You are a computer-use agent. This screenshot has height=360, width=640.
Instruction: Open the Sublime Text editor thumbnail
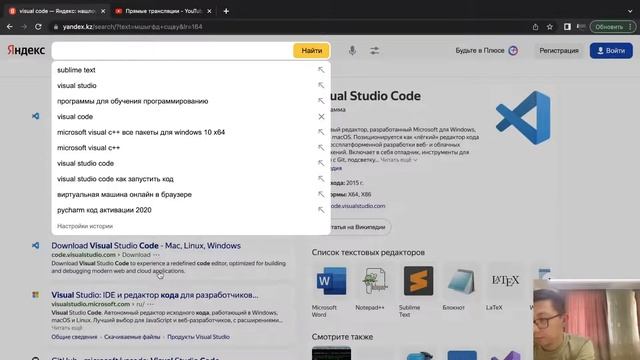pos(418,281)
